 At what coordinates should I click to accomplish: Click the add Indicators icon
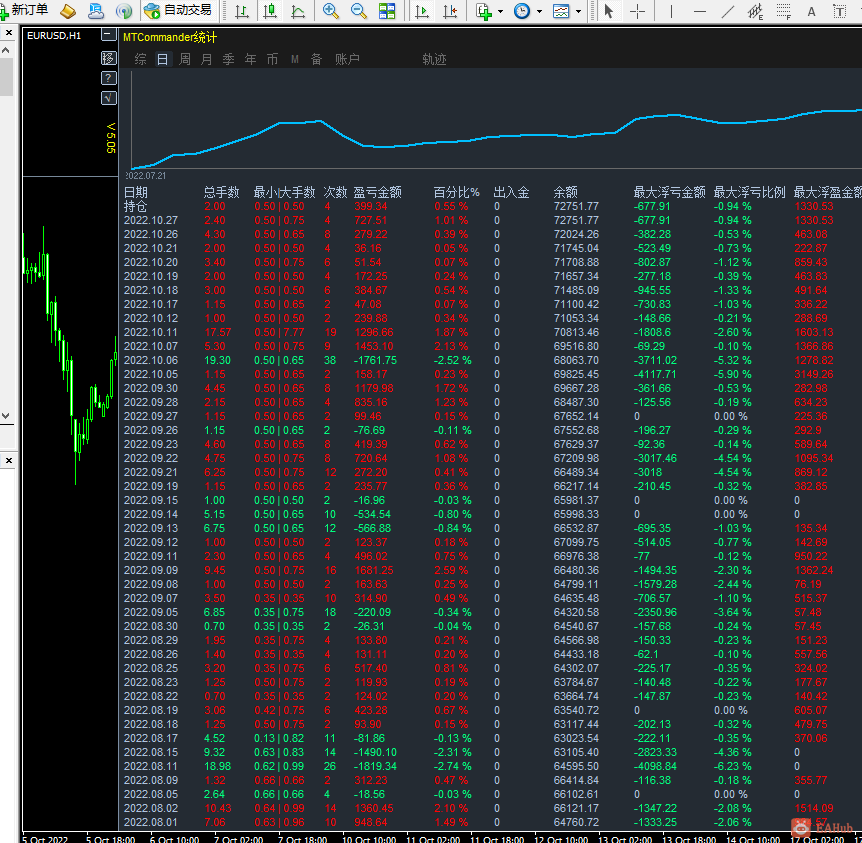pyautogui.click(x=484, y=11)
